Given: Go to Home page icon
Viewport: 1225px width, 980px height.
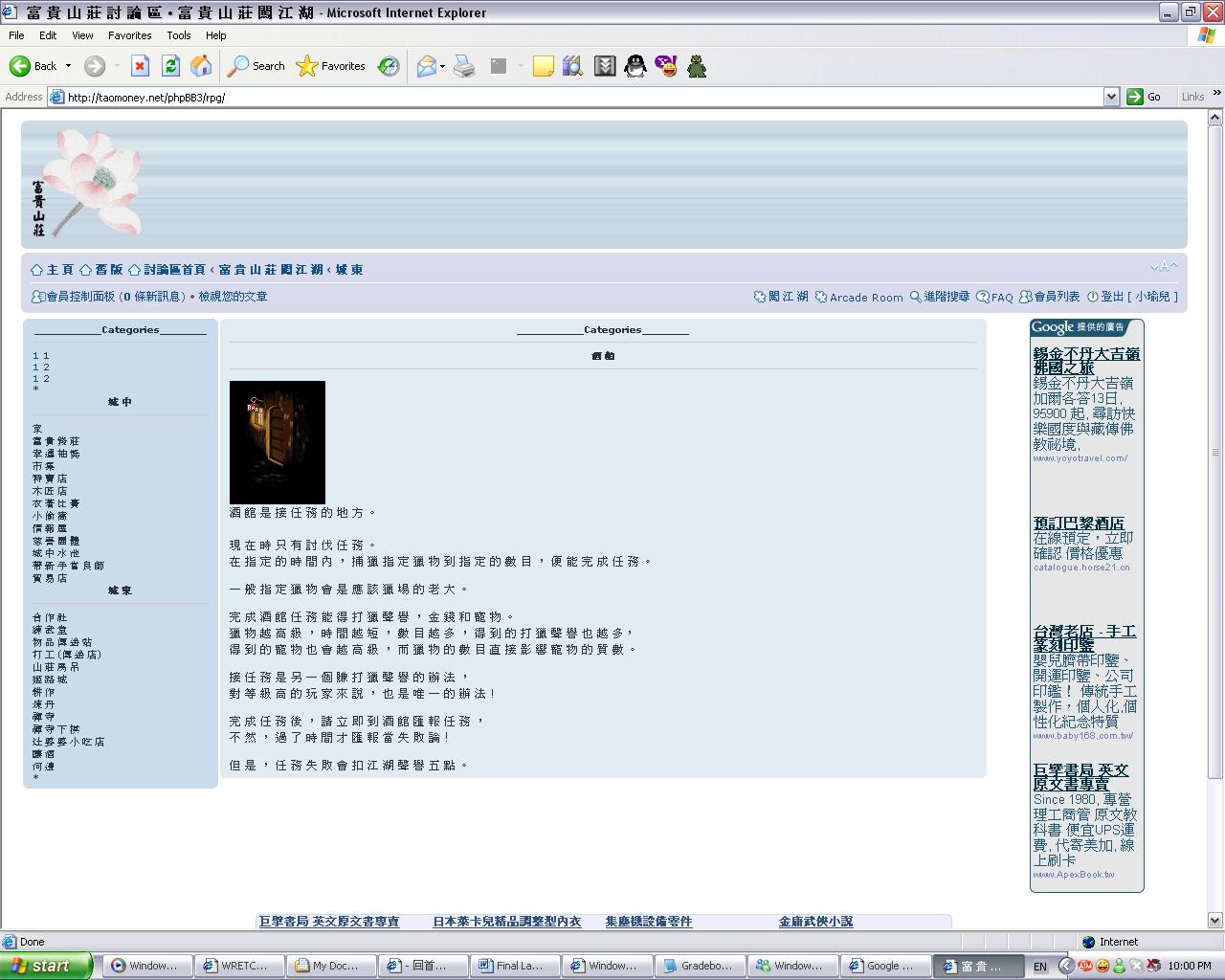Looking at the screenshot, I should (201, 66).
